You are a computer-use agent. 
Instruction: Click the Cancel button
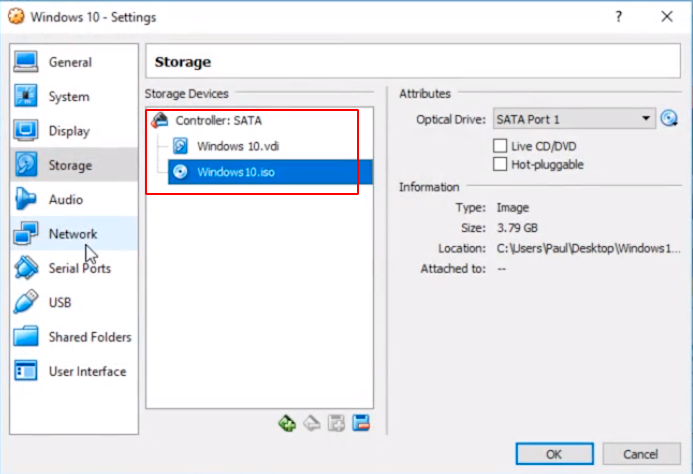click(x=640, y=453)
